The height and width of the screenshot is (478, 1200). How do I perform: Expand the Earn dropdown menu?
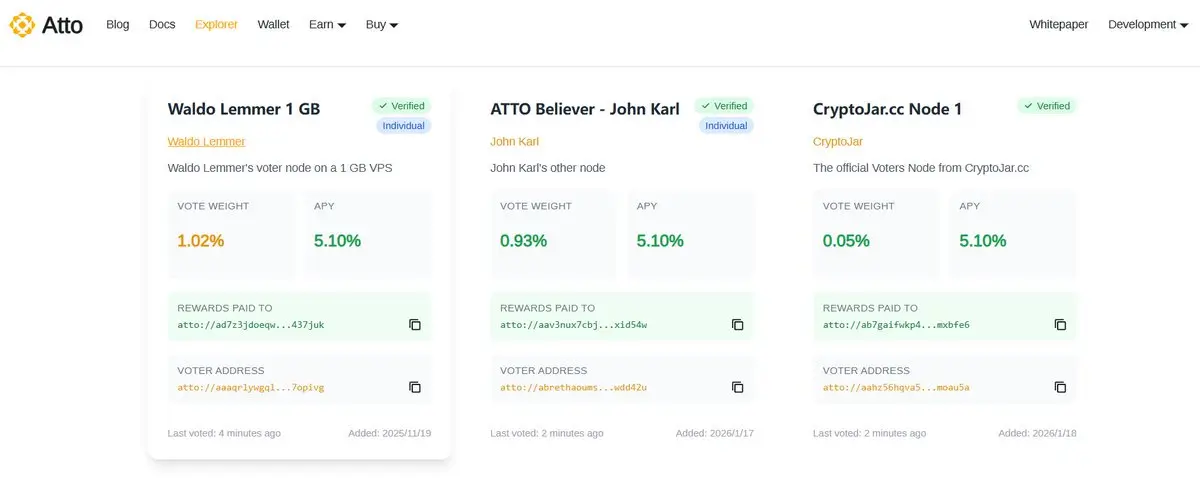327,24
